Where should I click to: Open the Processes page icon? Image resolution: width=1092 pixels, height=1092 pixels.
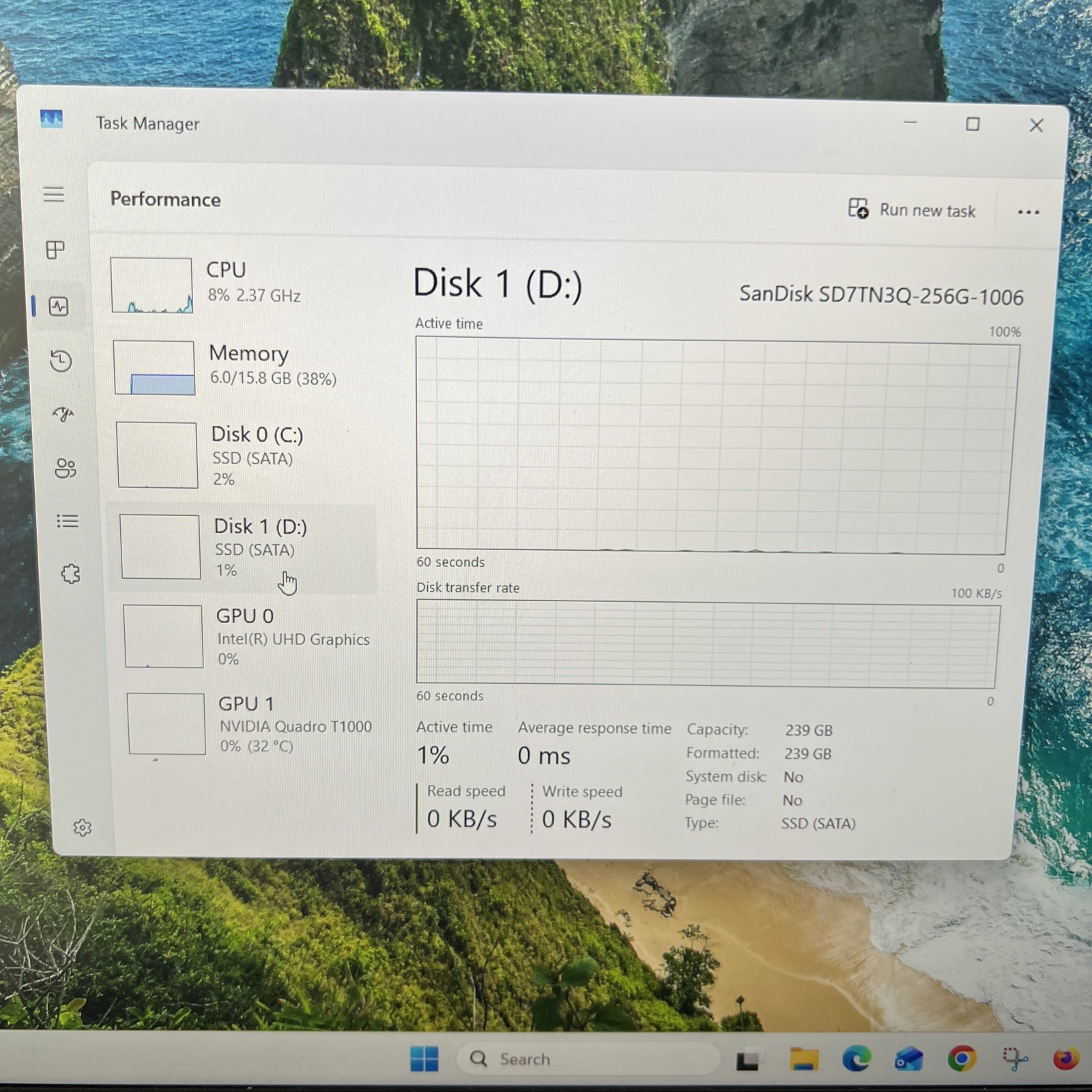click(x=55, y=250)
